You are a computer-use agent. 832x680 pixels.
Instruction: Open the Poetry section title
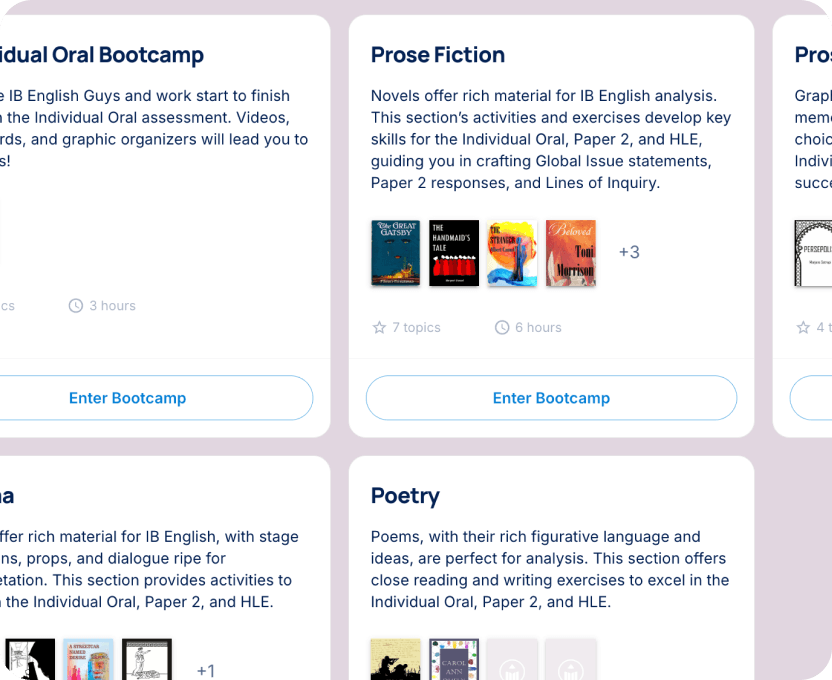pyautogui.click(x=405, y=496)
